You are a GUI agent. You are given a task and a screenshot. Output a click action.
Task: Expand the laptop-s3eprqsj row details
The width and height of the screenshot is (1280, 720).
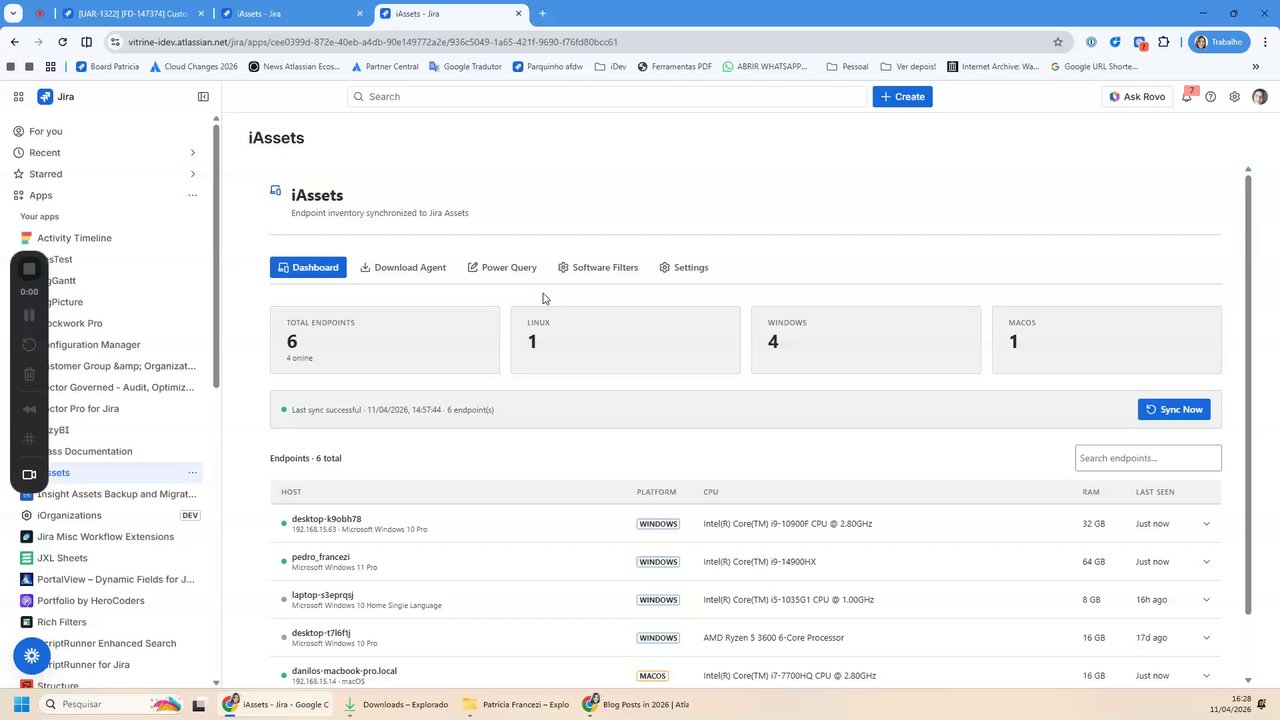click(x=1206, y=600)
